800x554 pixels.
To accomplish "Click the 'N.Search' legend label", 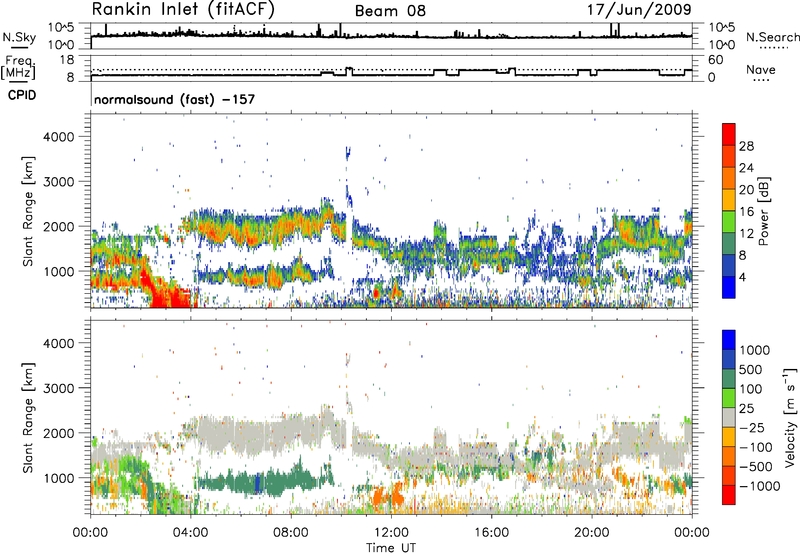I will [772, 37].
